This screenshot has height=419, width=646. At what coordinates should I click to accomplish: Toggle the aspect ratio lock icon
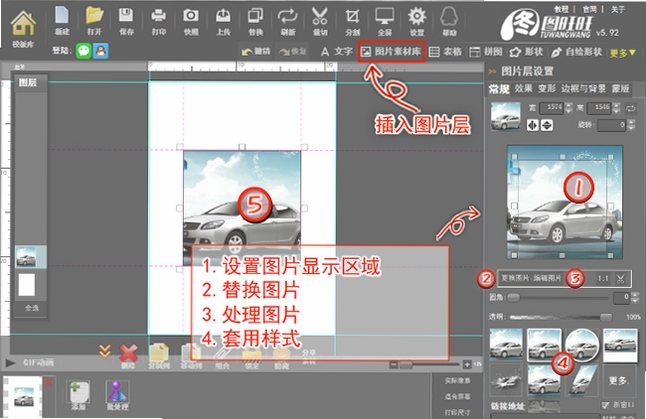point(630,108)
